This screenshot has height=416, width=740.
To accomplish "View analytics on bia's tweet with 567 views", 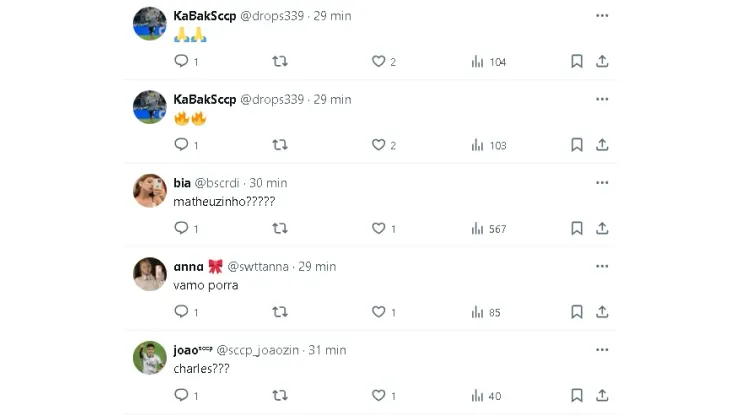I will tap(489, 228).
